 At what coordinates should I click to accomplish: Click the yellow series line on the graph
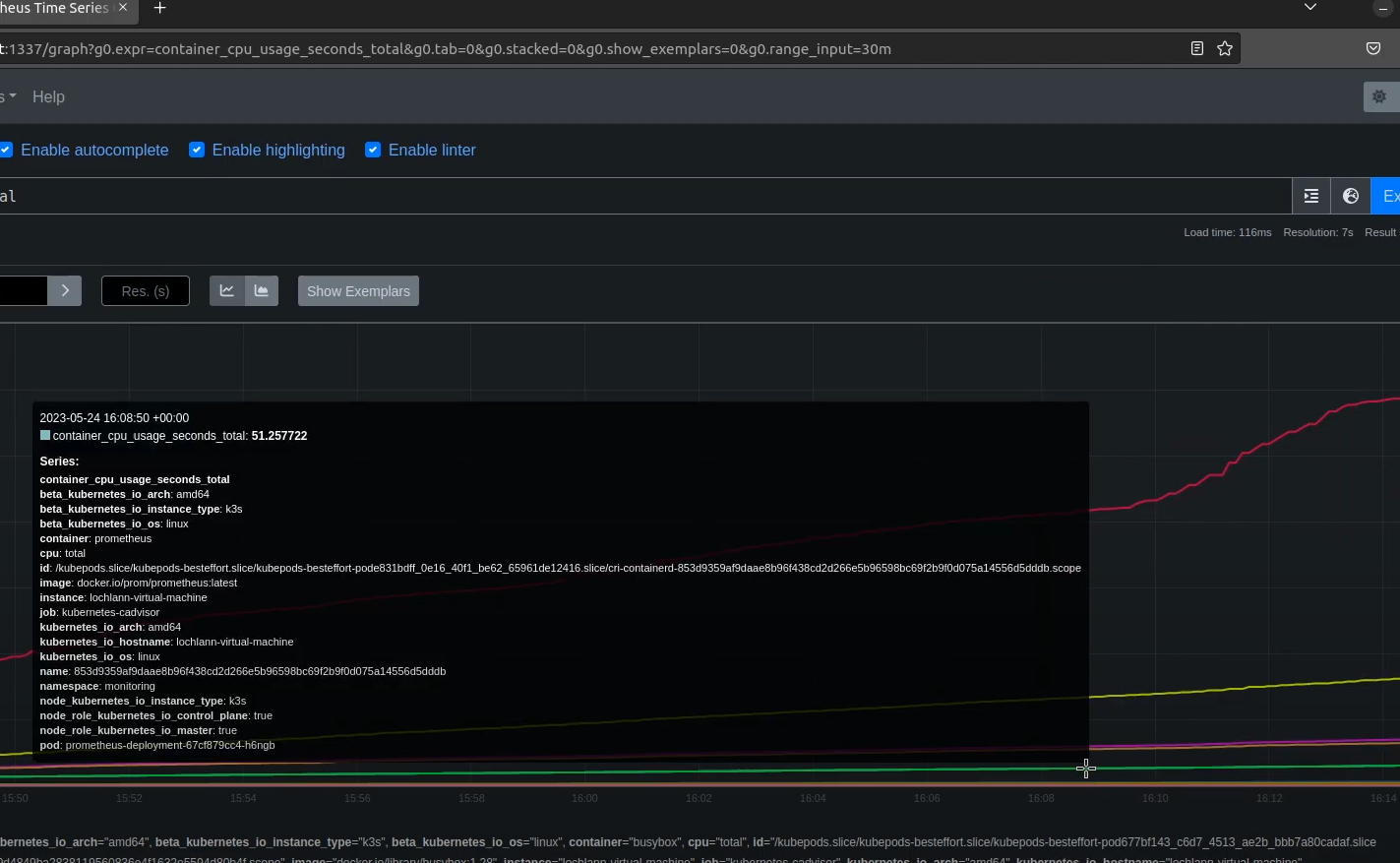point(1245,688)
